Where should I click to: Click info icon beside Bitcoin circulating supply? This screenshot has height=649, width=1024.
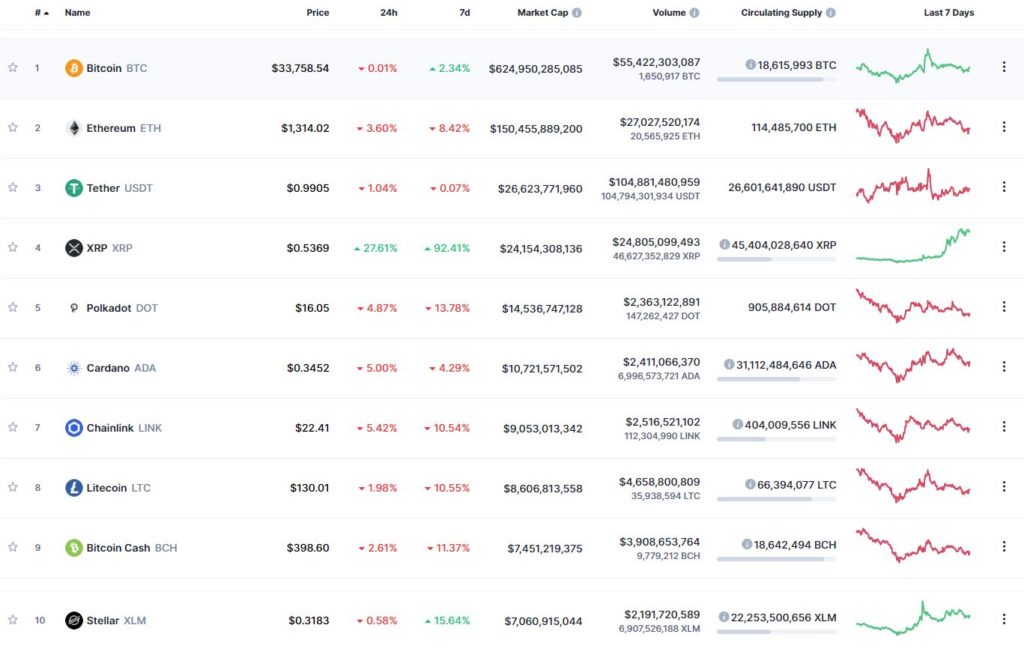(750, 65)
